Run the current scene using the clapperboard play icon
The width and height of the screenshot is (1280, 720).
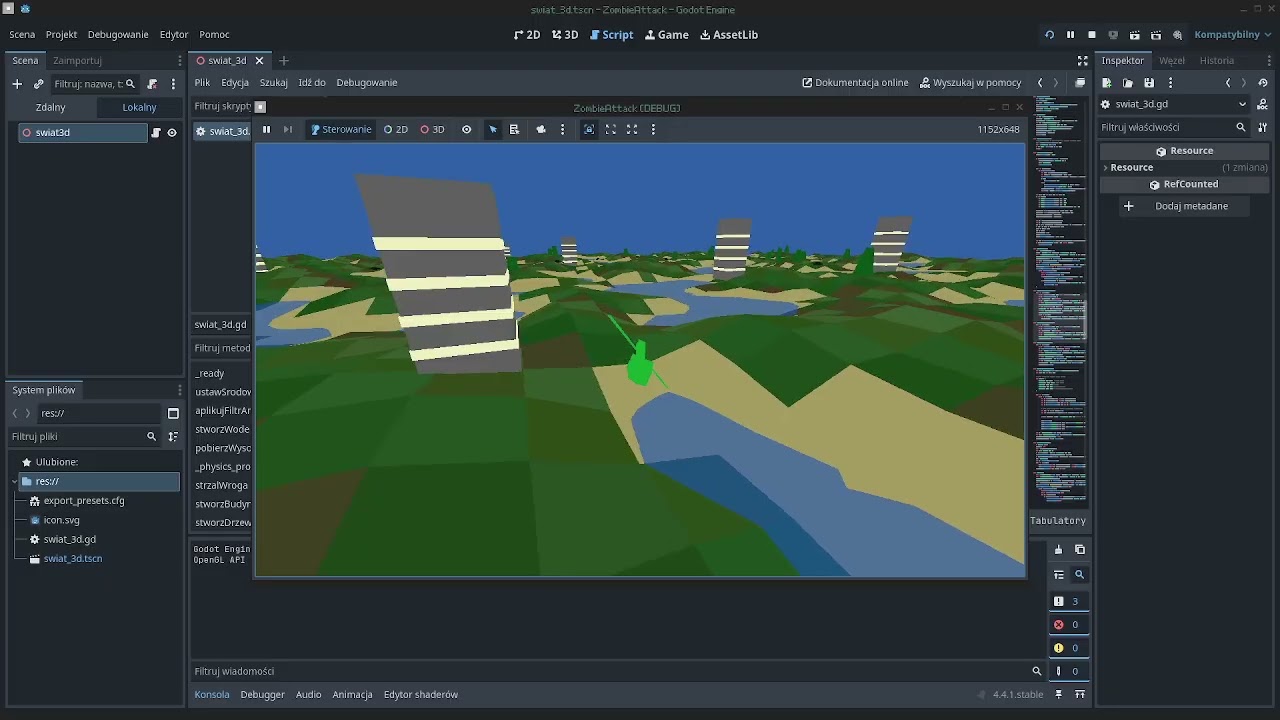coord(1134,35)
